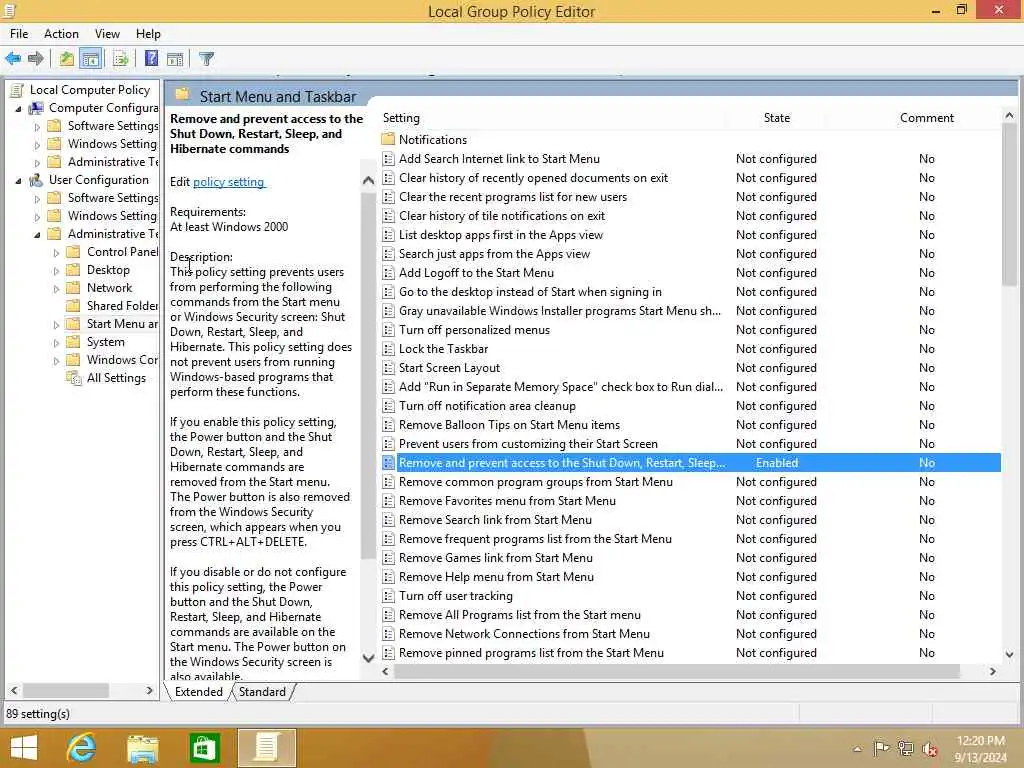Click the Back arrow toolbar icon

13,59
